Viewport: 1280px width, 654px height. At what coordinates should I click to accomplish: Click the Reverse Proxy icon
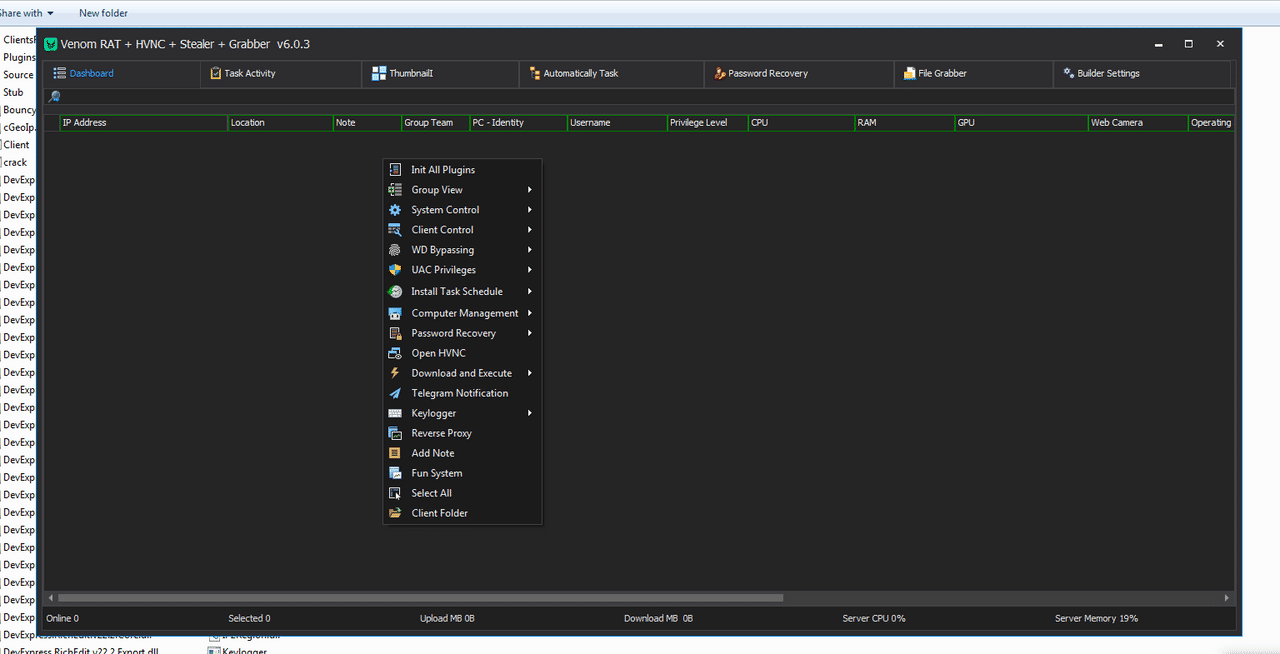pos(396,432)
